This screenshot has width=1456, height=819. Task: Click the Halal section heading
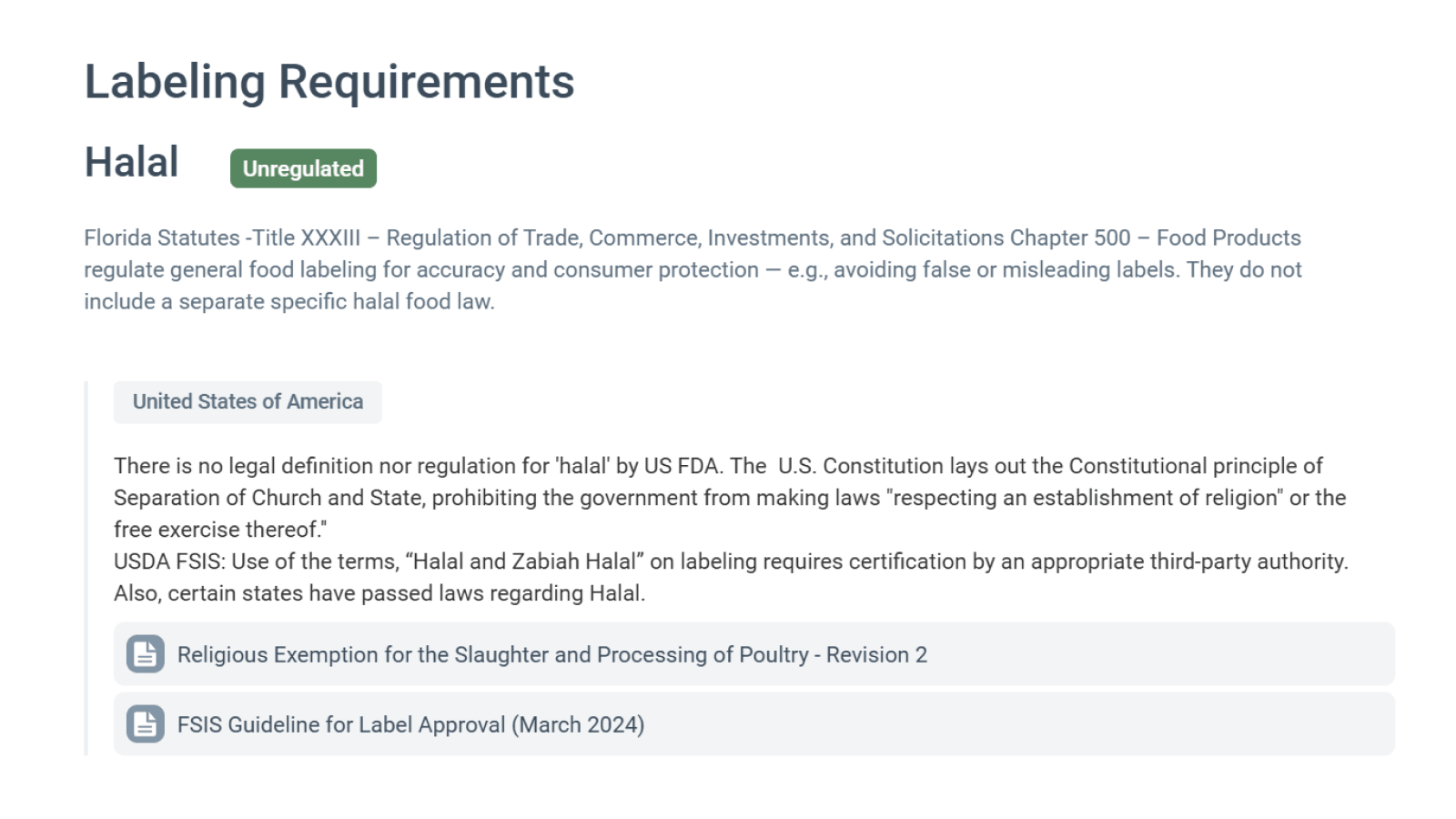tap(132, 163)
